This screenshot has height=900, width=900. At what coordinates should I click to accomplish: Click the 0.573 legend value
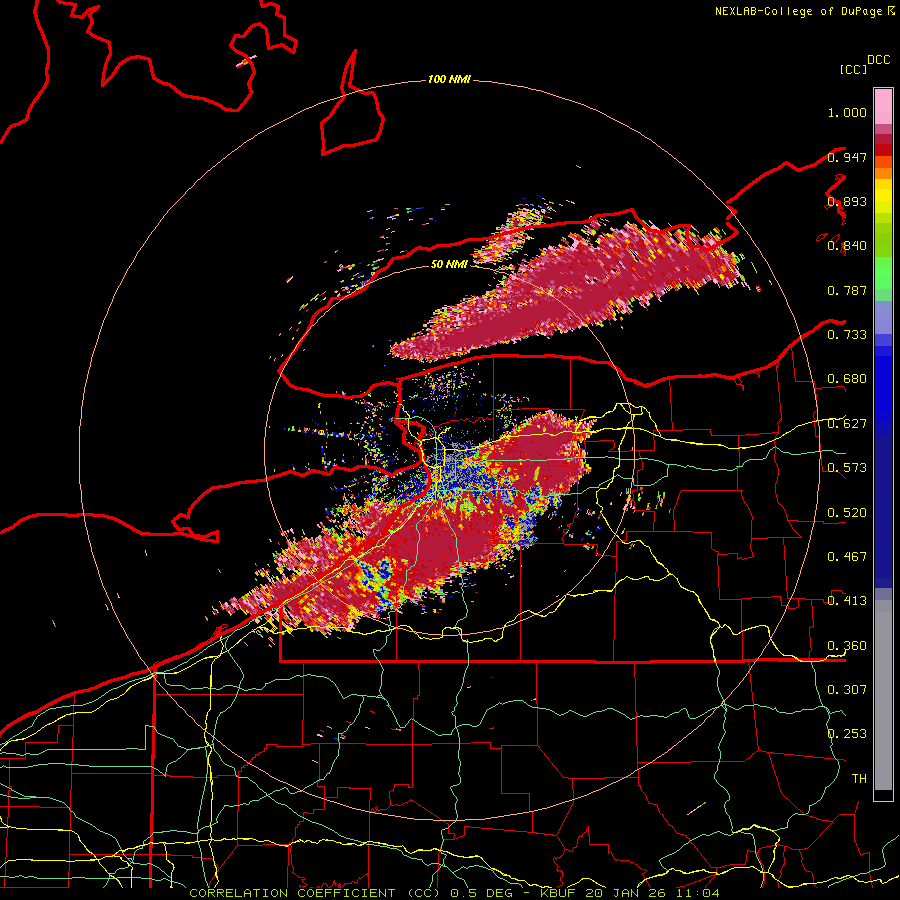point(847,468)
